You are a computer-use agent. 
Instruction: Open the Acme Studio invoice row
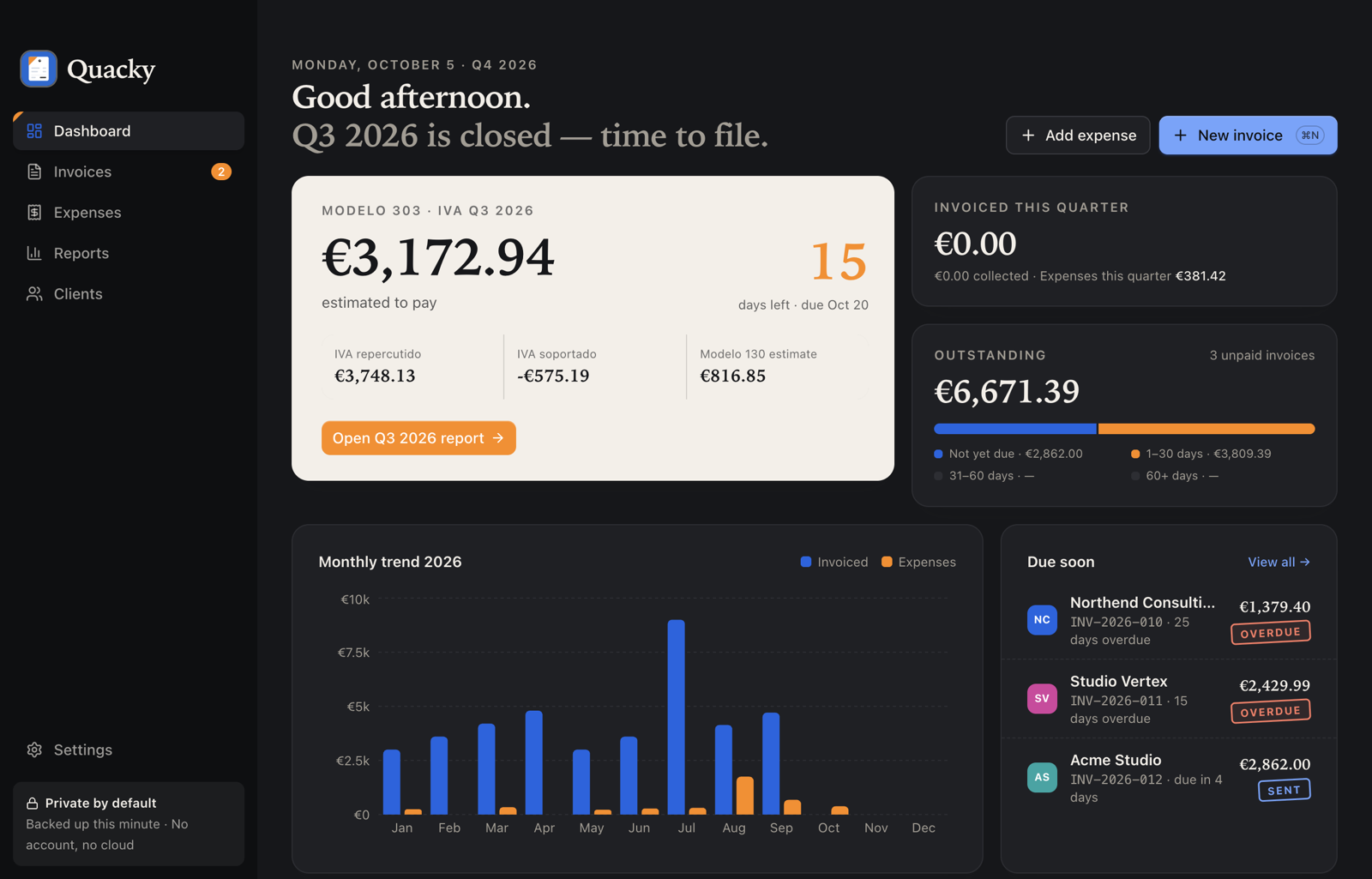pos(1169,778)
